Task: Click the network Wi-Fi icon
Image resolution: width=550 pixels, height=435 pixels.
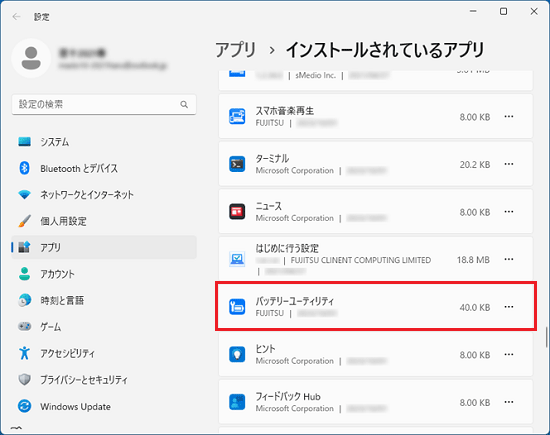Action: click(25, 195)
